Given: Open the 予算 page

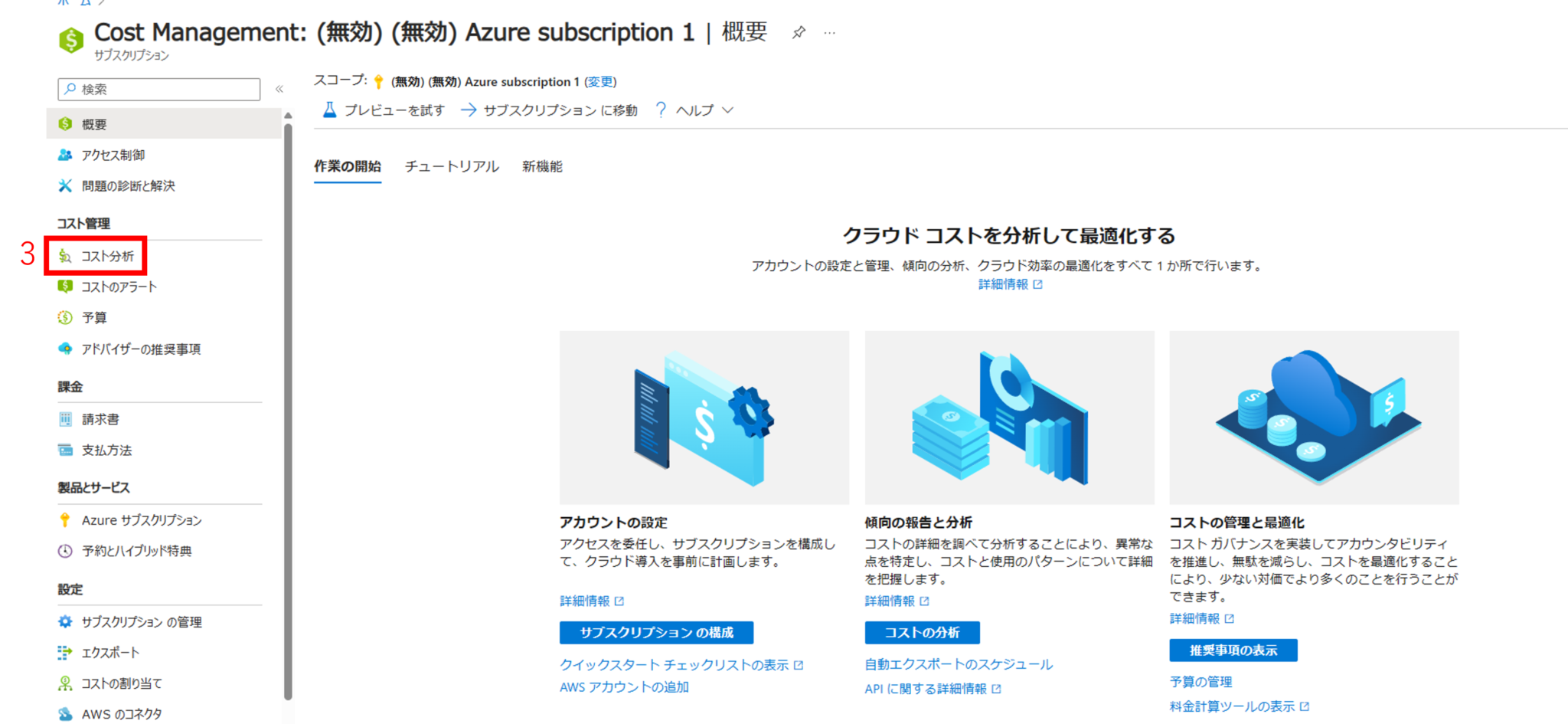Looking at the screenshot, I should [x=93, y=317].
